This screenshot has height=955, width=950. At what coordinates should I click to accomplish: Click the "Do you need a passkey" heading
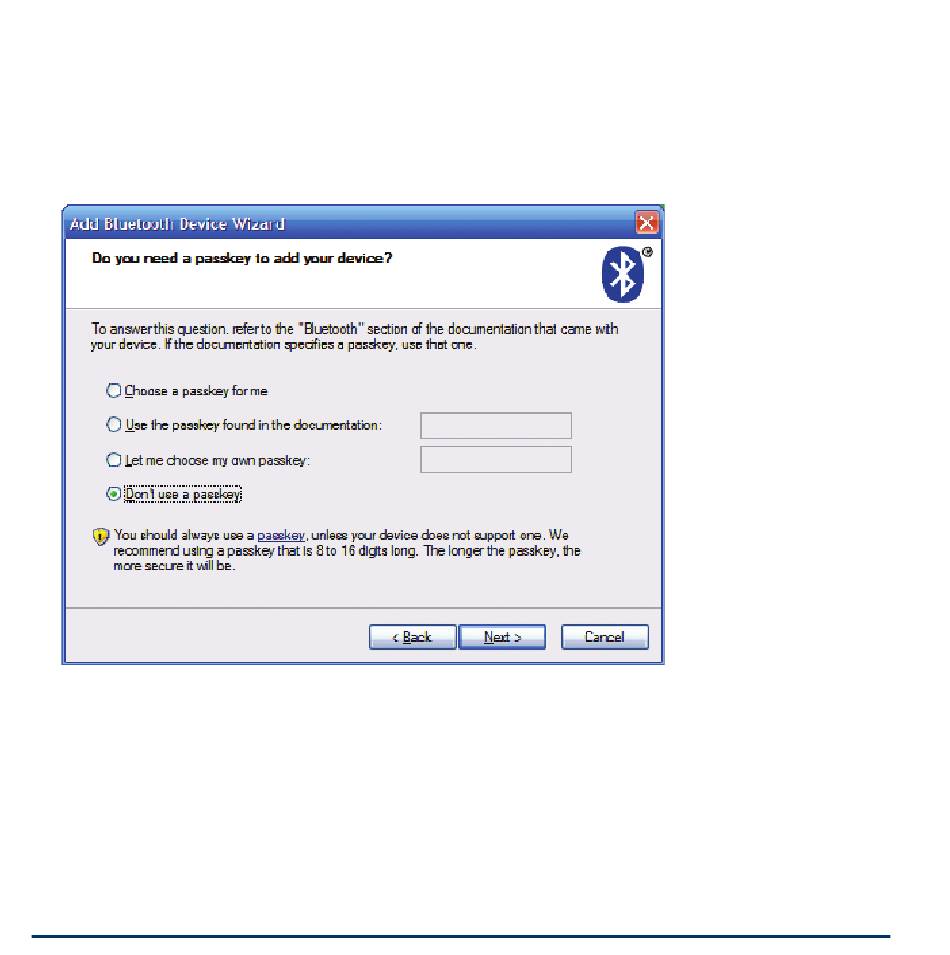click(242, 258)
